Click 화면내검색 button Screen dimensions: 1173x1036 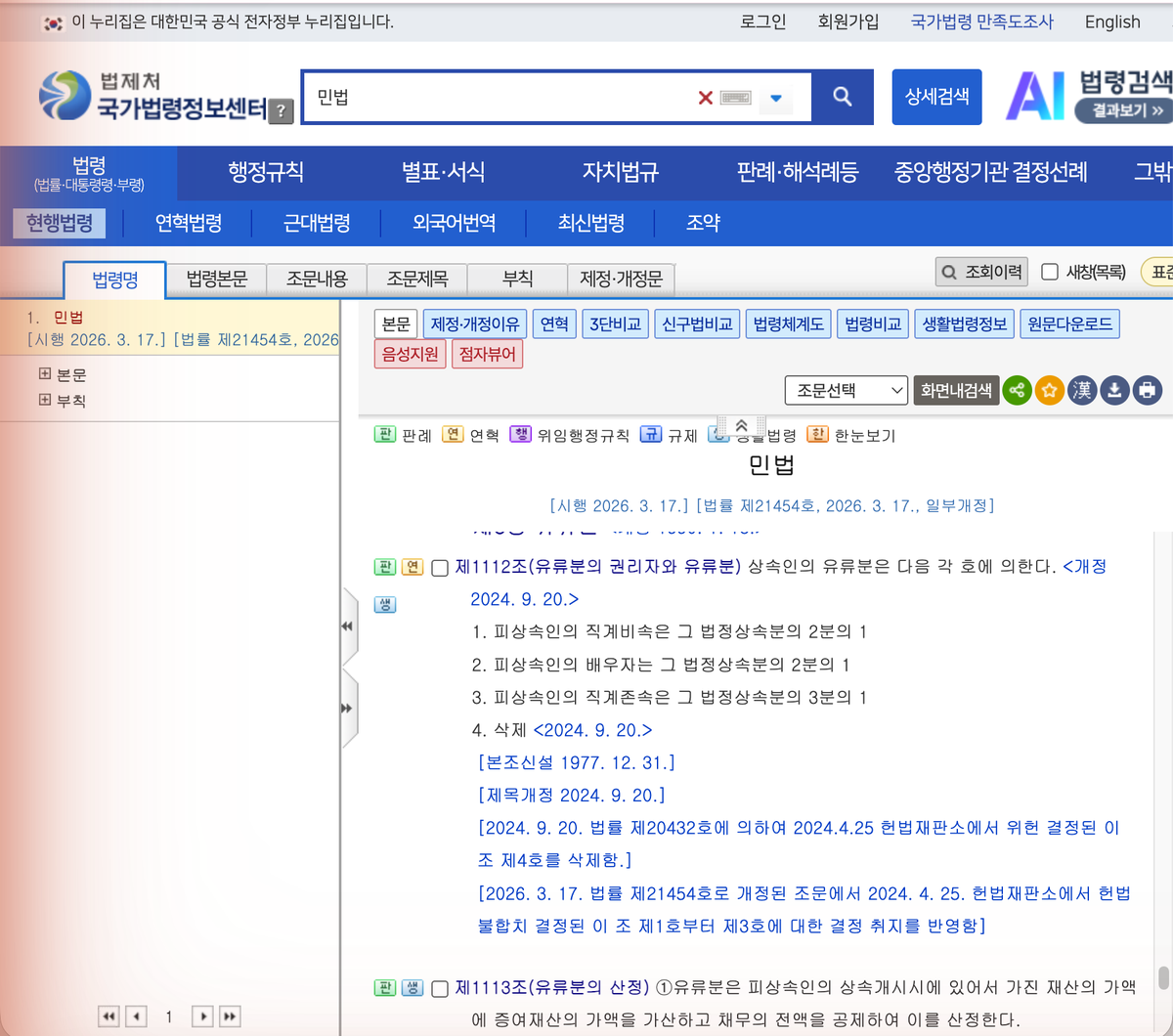point(956,391)
